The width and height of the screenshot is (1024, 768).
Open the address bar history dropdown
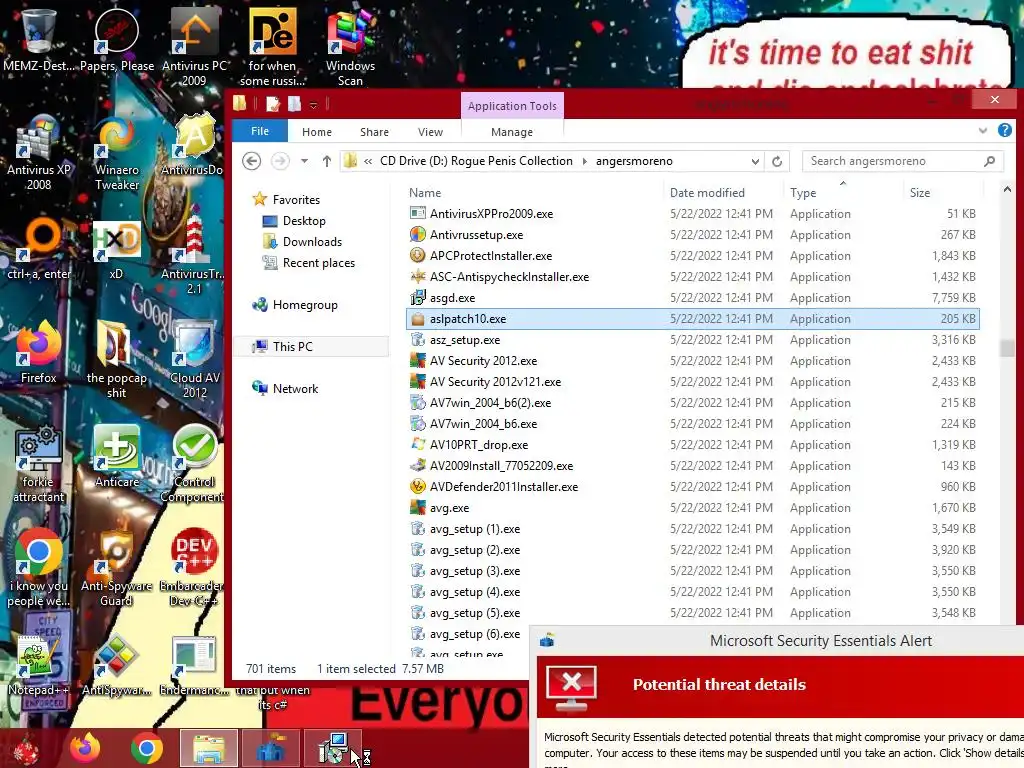point(755,161)
